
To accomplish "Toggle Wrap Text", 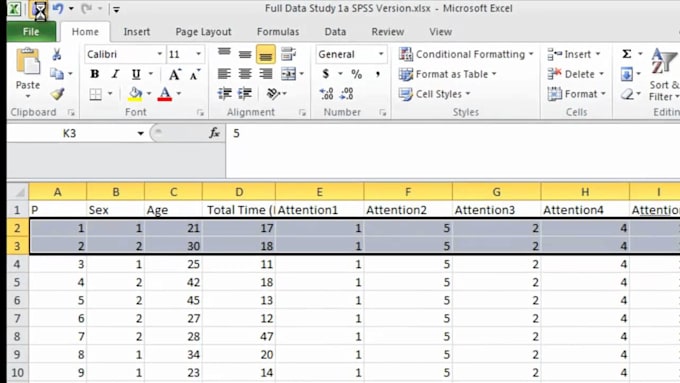I will point(288,54).
